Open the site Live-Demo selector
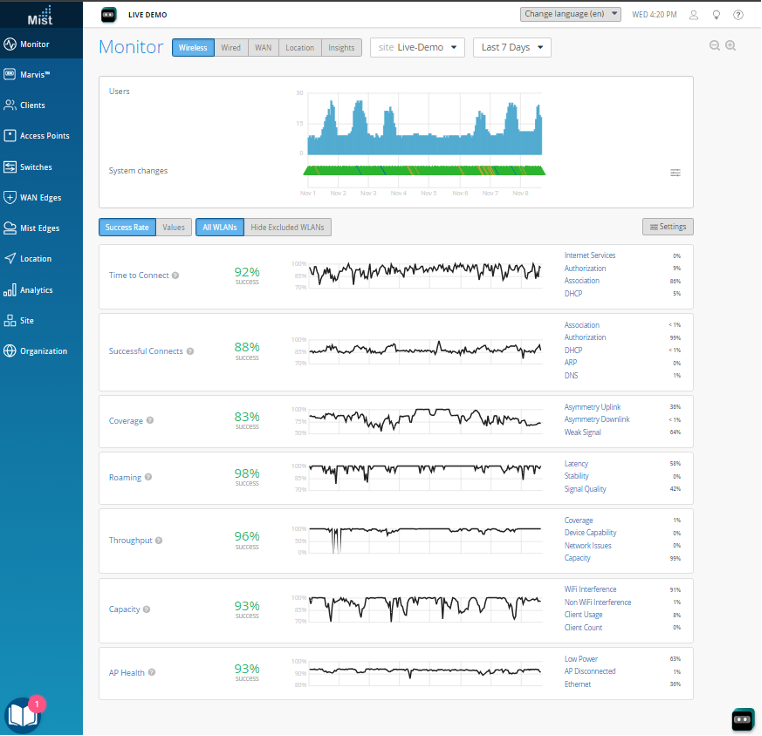This screenshot has height=736, width=762. (x=417, y=47)
